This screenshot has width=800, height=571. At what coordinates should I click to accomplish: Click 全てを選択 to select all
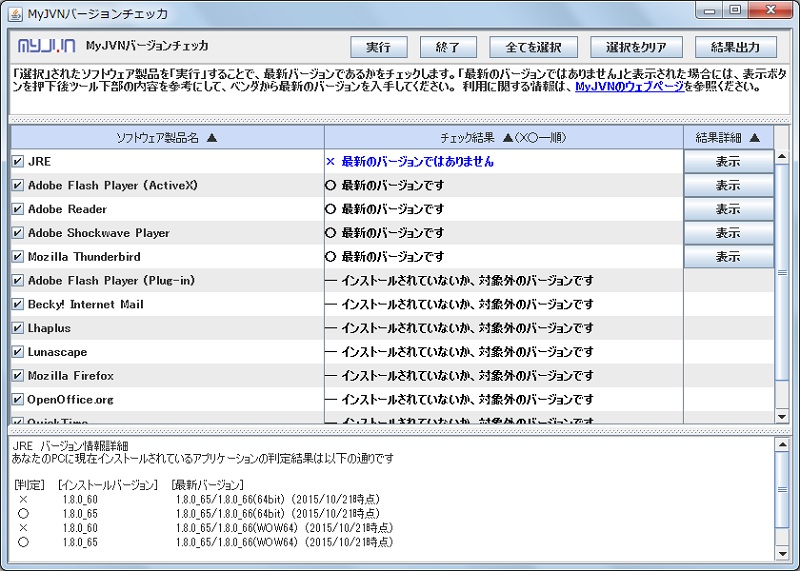[x=533, y=47]
